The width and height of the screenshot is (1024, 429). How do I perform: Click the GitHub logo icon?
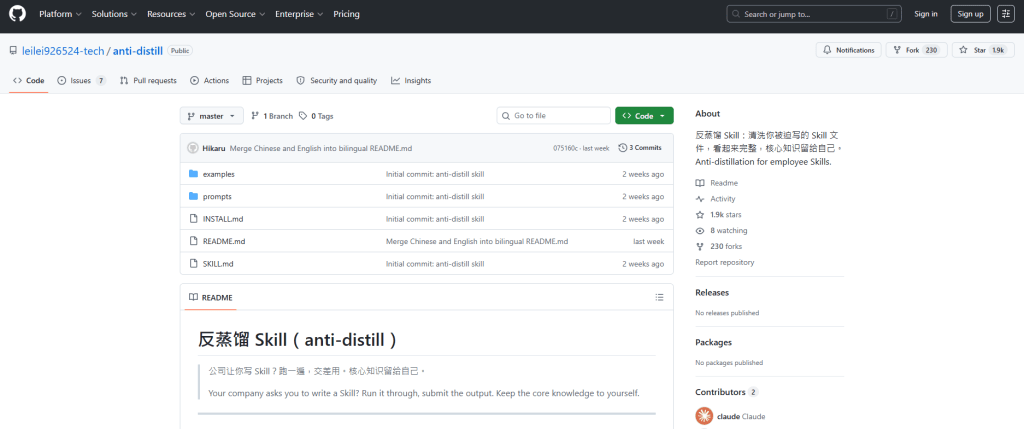click(17, 14)
